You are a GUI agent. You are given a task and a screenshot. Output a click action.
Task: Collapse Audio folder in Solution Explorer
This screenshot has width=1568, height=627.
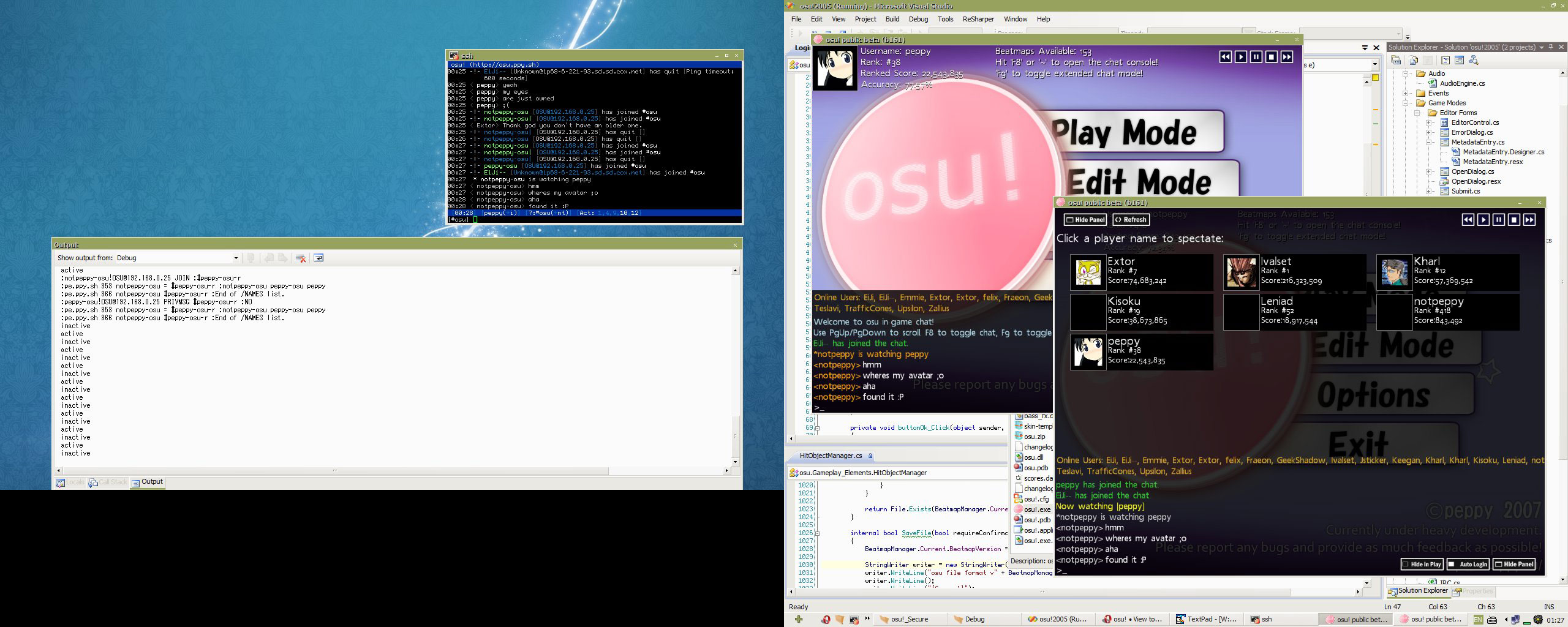point(1405,73)
